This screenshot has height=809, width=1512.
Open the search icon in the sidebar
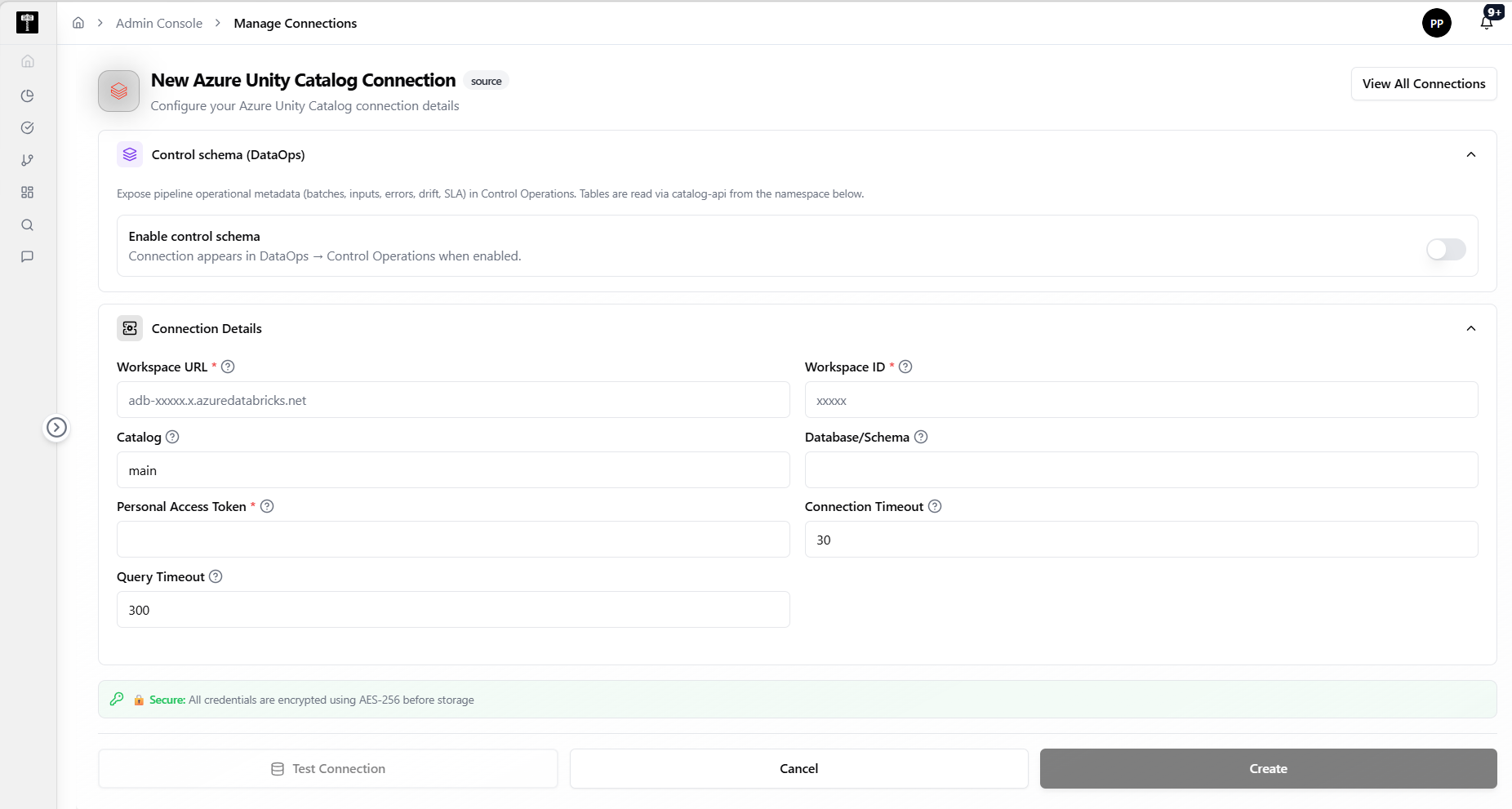[27, 224]
